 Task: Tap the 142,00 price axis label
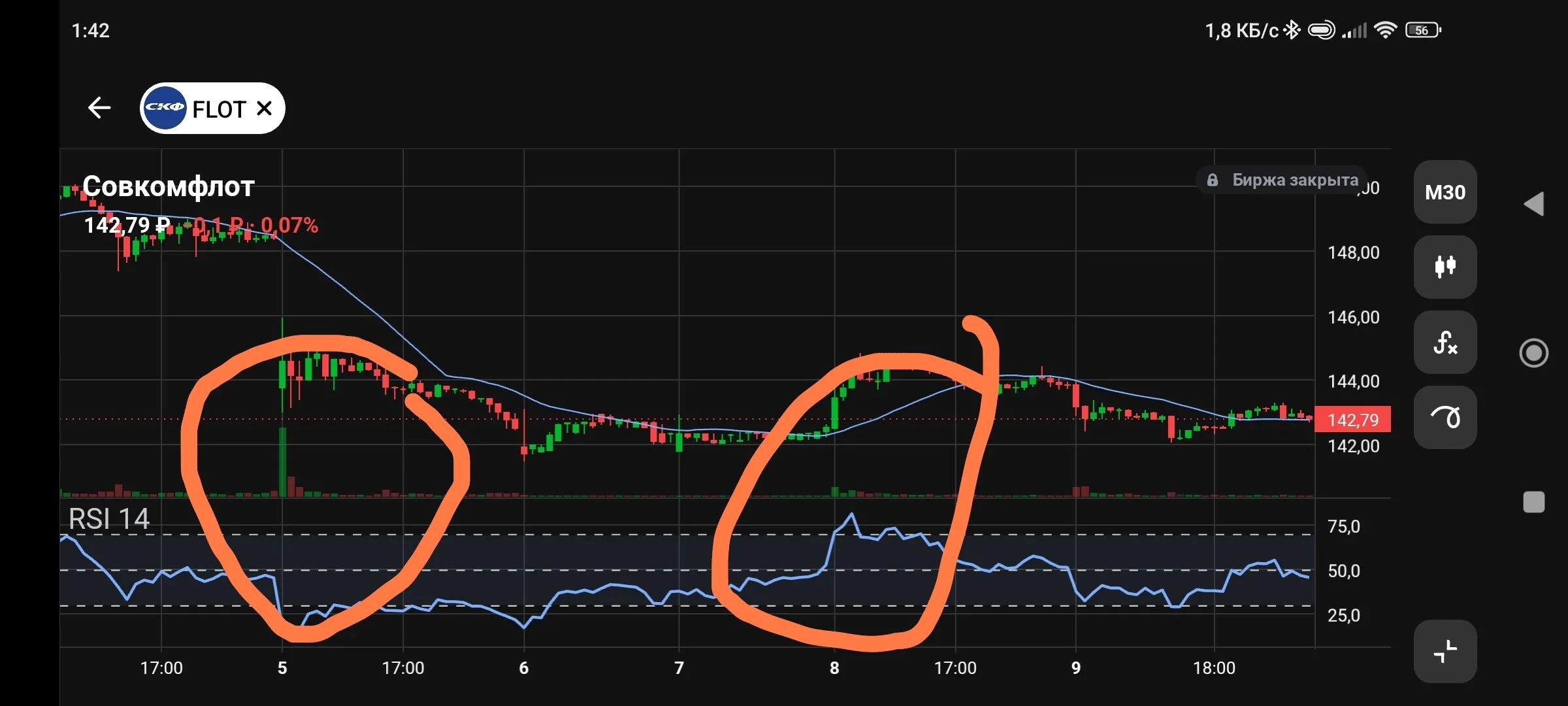pos(1354,446)
